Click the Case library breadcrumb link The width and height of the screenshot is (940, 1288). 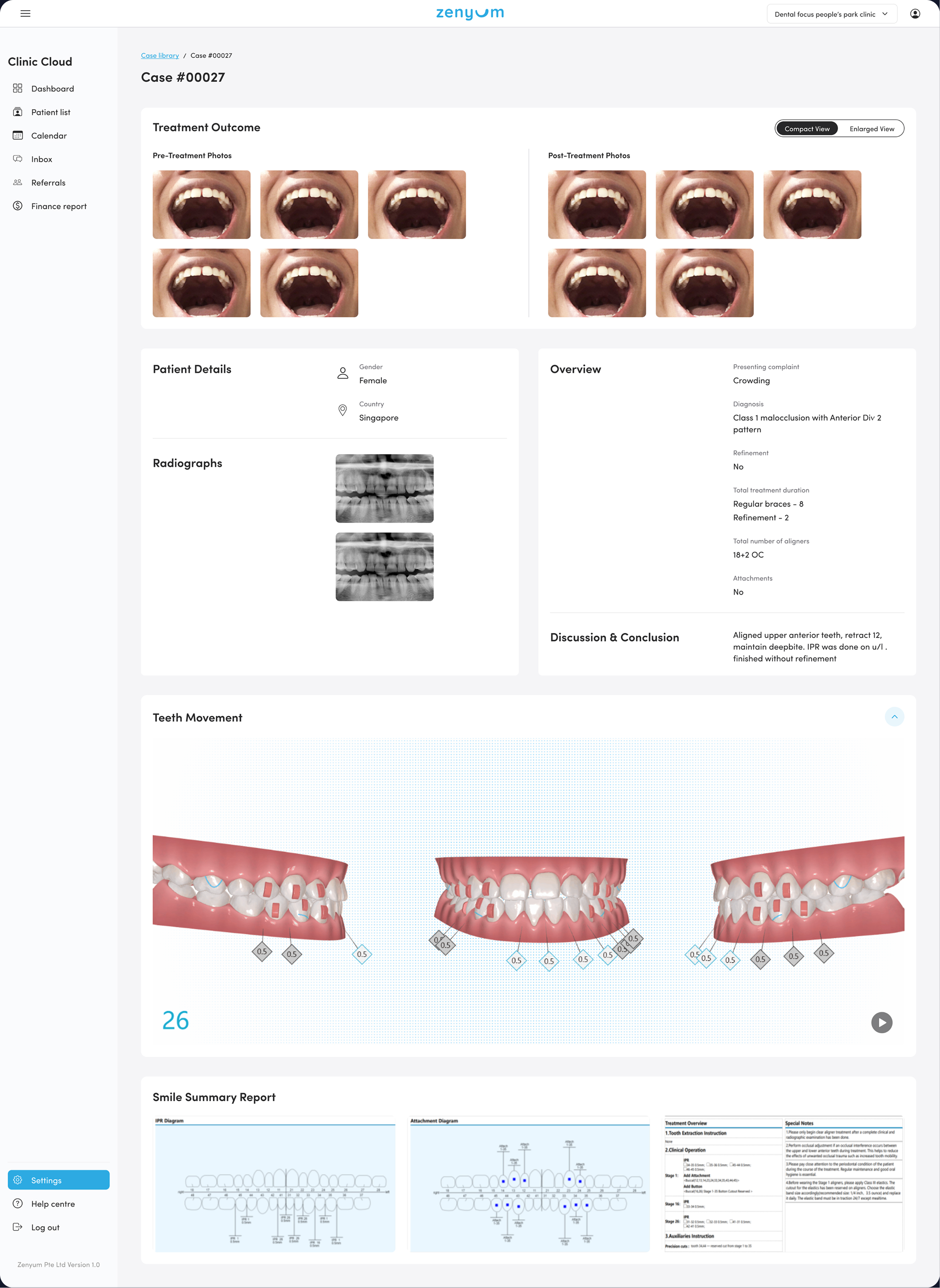(160, 55)
